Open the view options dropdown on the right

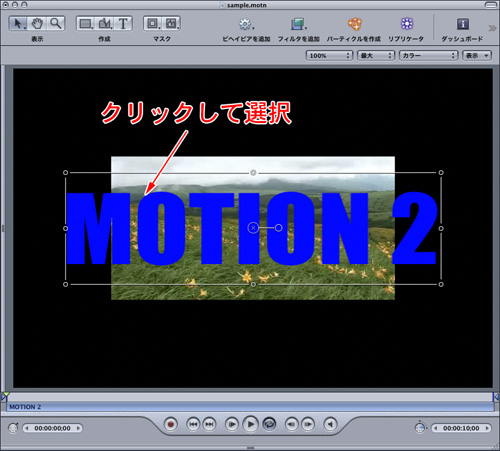pos(477,55)
